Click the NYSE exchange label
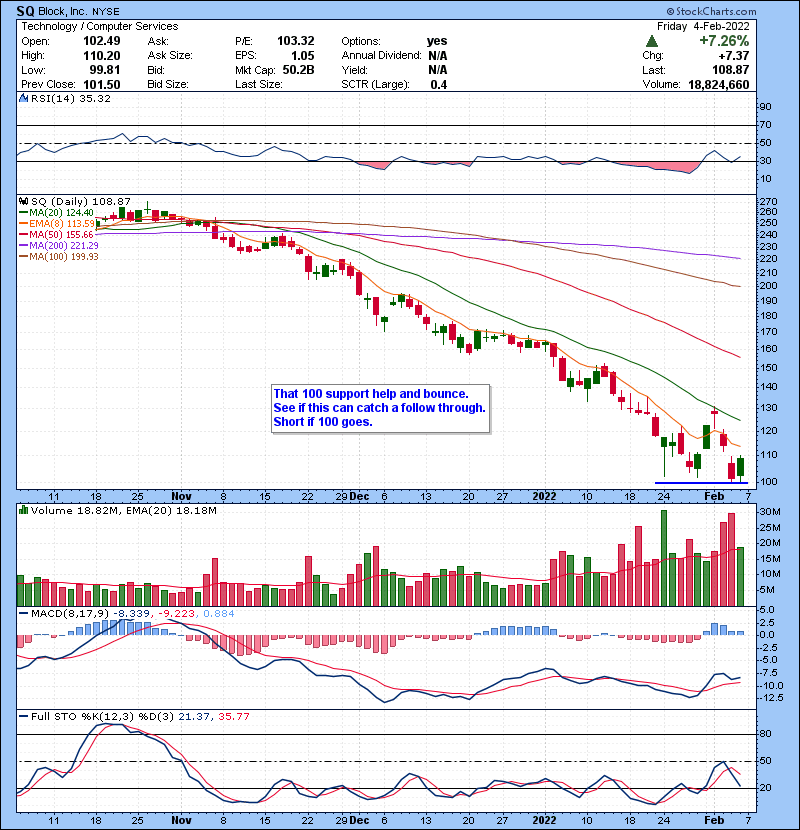The width and height of the screenshot is (800, 830). pos(106,12)
